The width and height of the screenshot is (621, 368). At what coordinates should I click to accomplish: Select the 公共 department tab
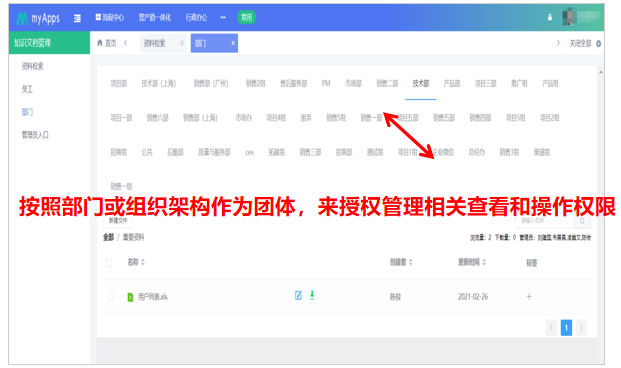[147, 152]
